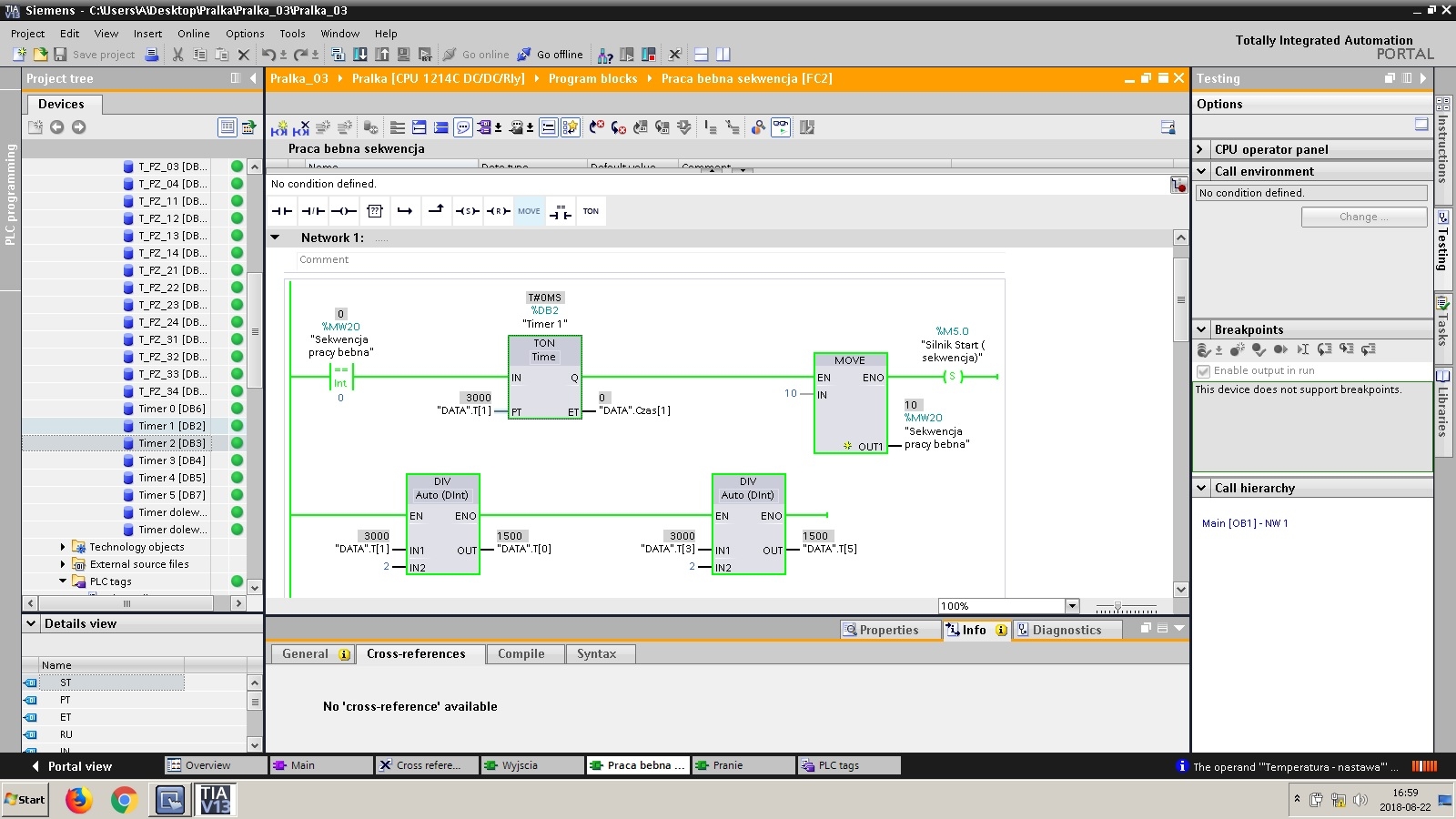This screenshot has height=819, width=1456.
Task: Switch to the Diagnostics tab
Action: (1066, 630)
